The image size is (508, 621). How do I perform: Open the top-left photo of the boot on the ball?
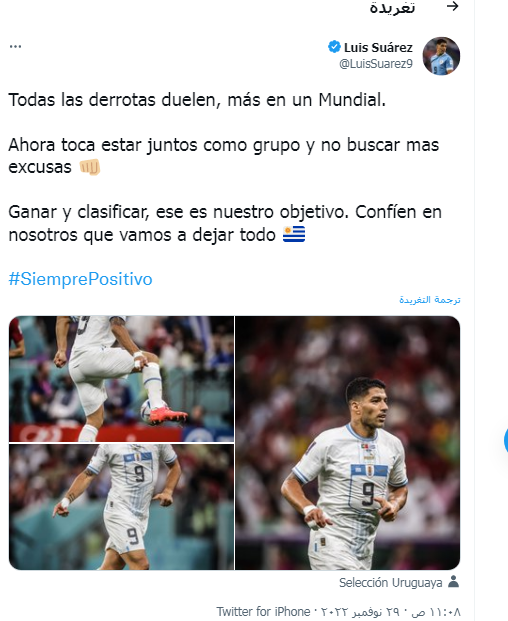121,379
